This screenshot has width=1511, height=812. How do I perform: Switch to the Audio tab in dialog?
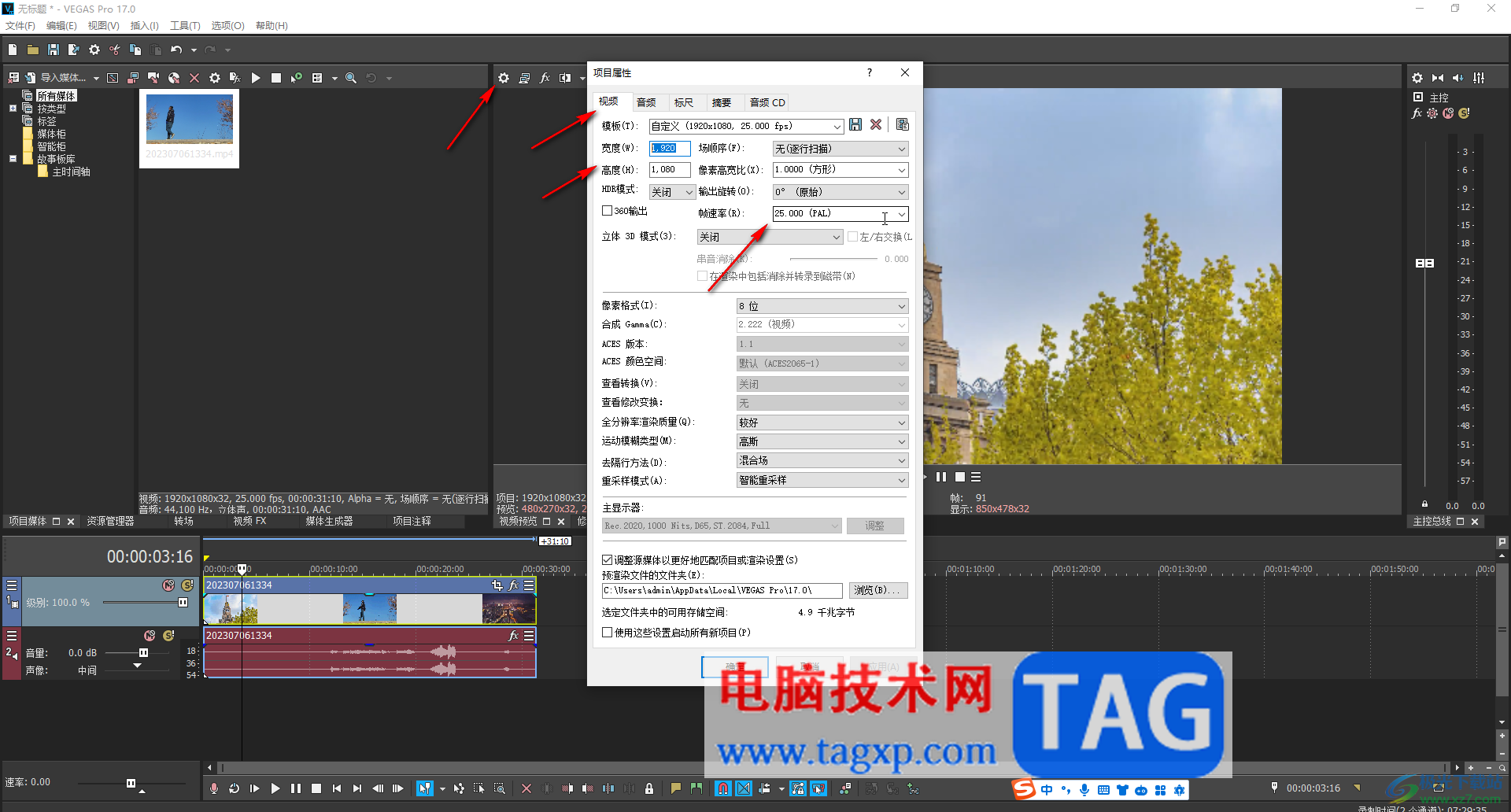[647, 102]
